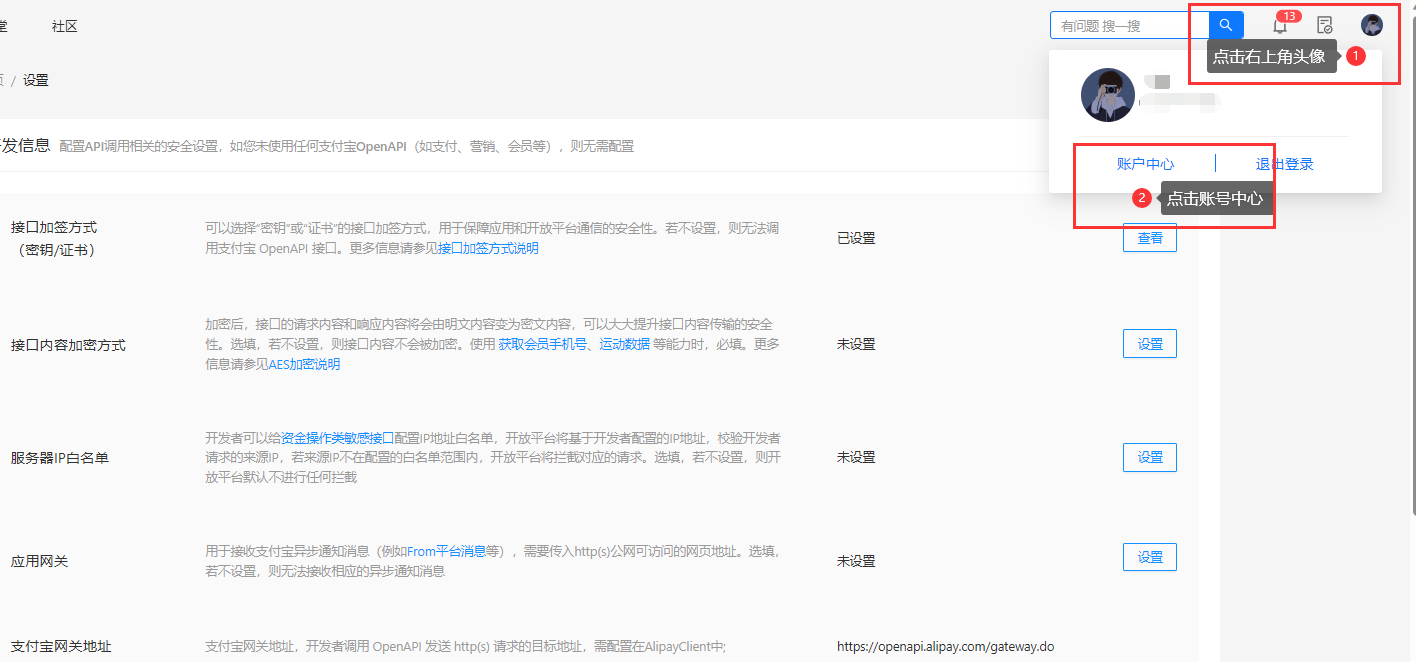Image resolution: width=1416 pixels, height=662 pixels.
Task: Click the blue search magnifier button
Action: coord(1226,26)
